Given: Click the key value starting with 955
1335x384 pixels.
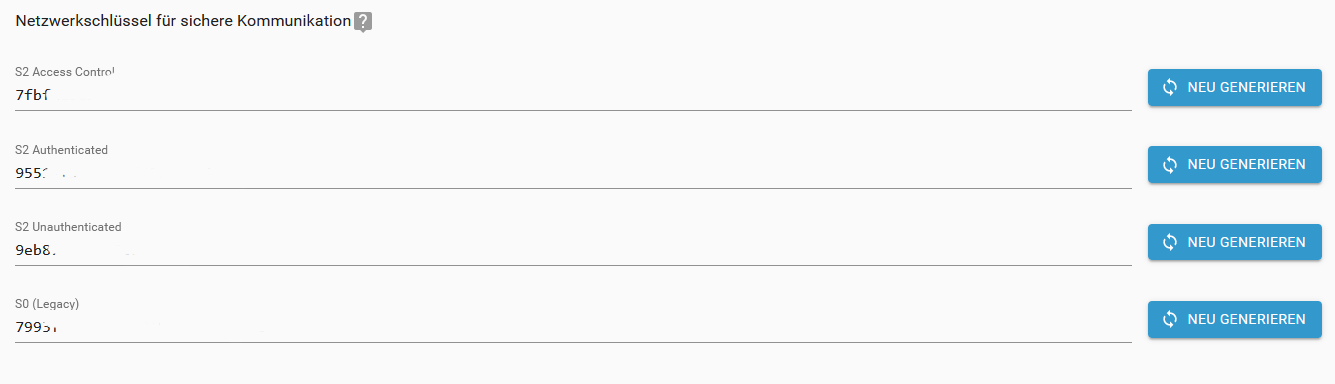Looking at the screenshot, I should [33, 172].
